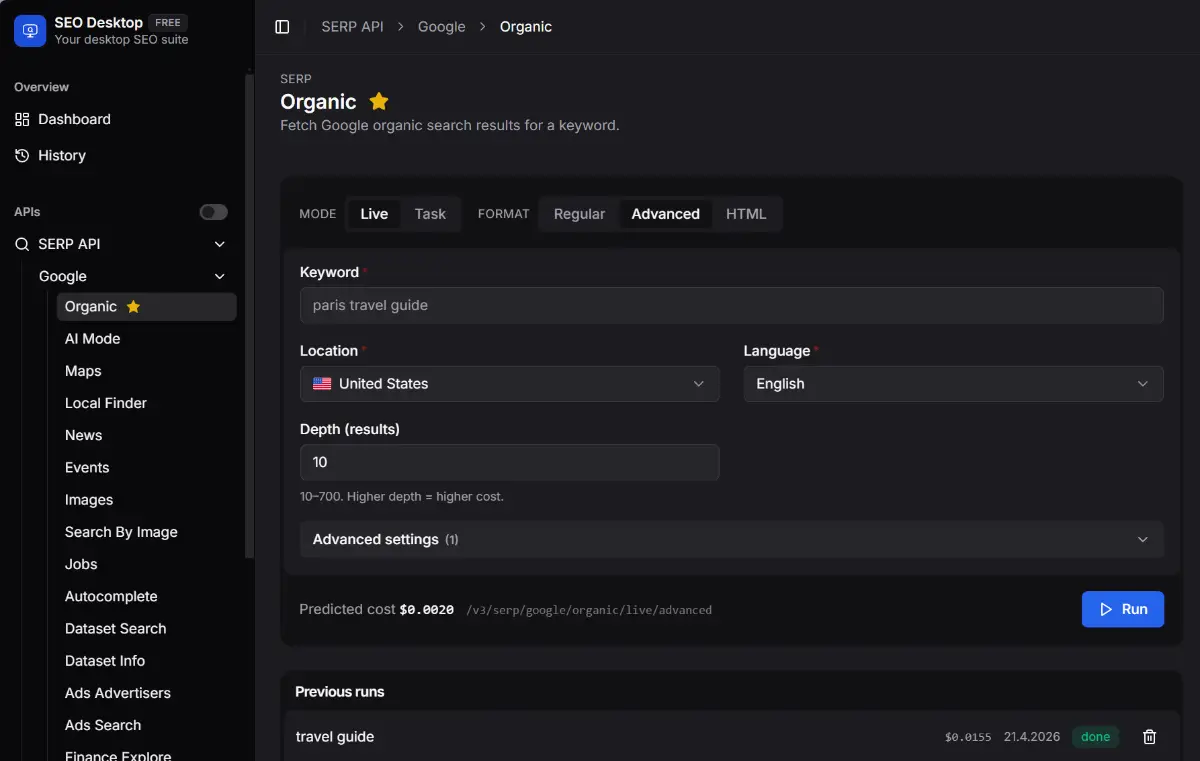Click the sidebar scrollbar

[x=249, y=315]
